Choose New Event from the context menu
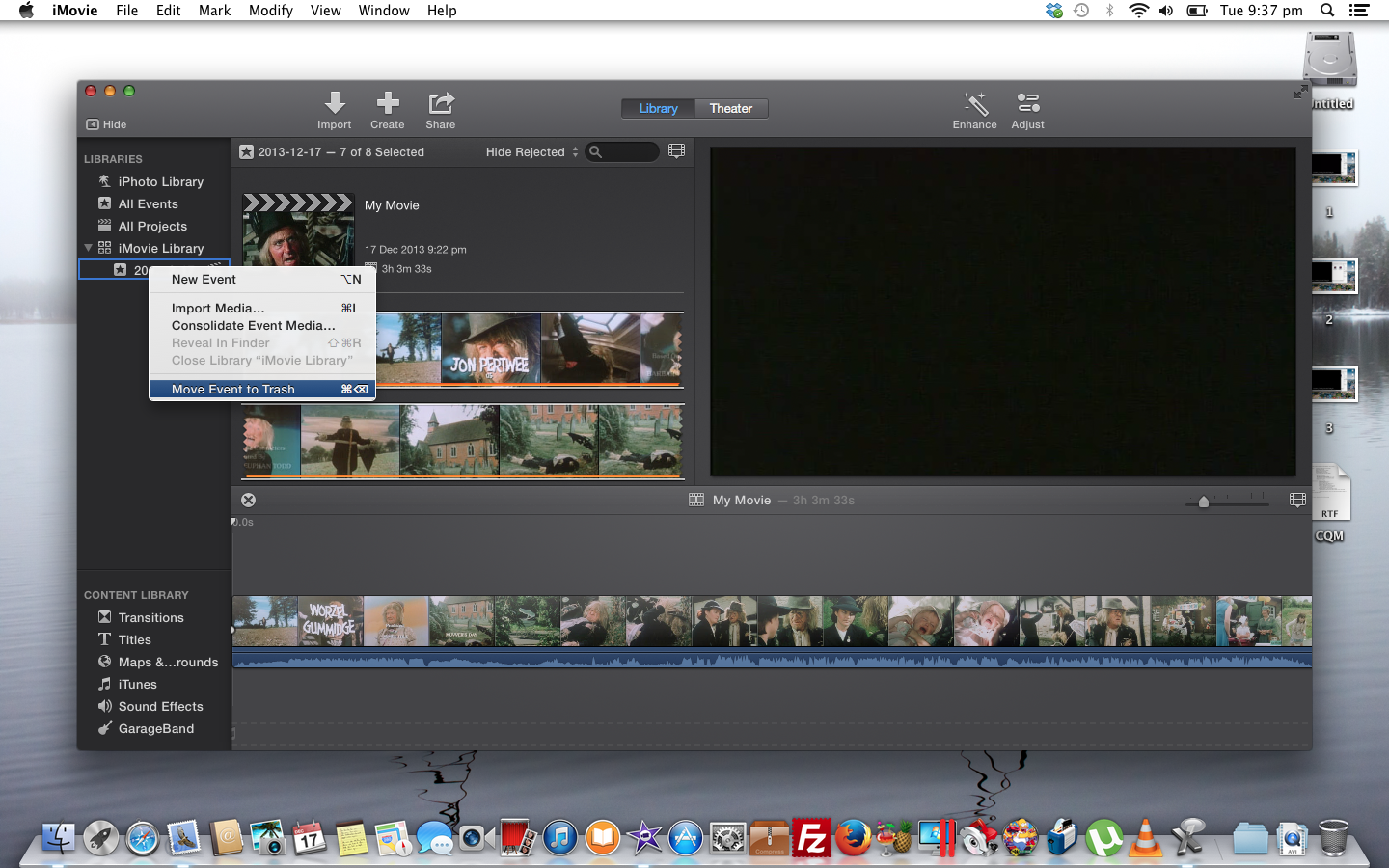 (262, 280)
